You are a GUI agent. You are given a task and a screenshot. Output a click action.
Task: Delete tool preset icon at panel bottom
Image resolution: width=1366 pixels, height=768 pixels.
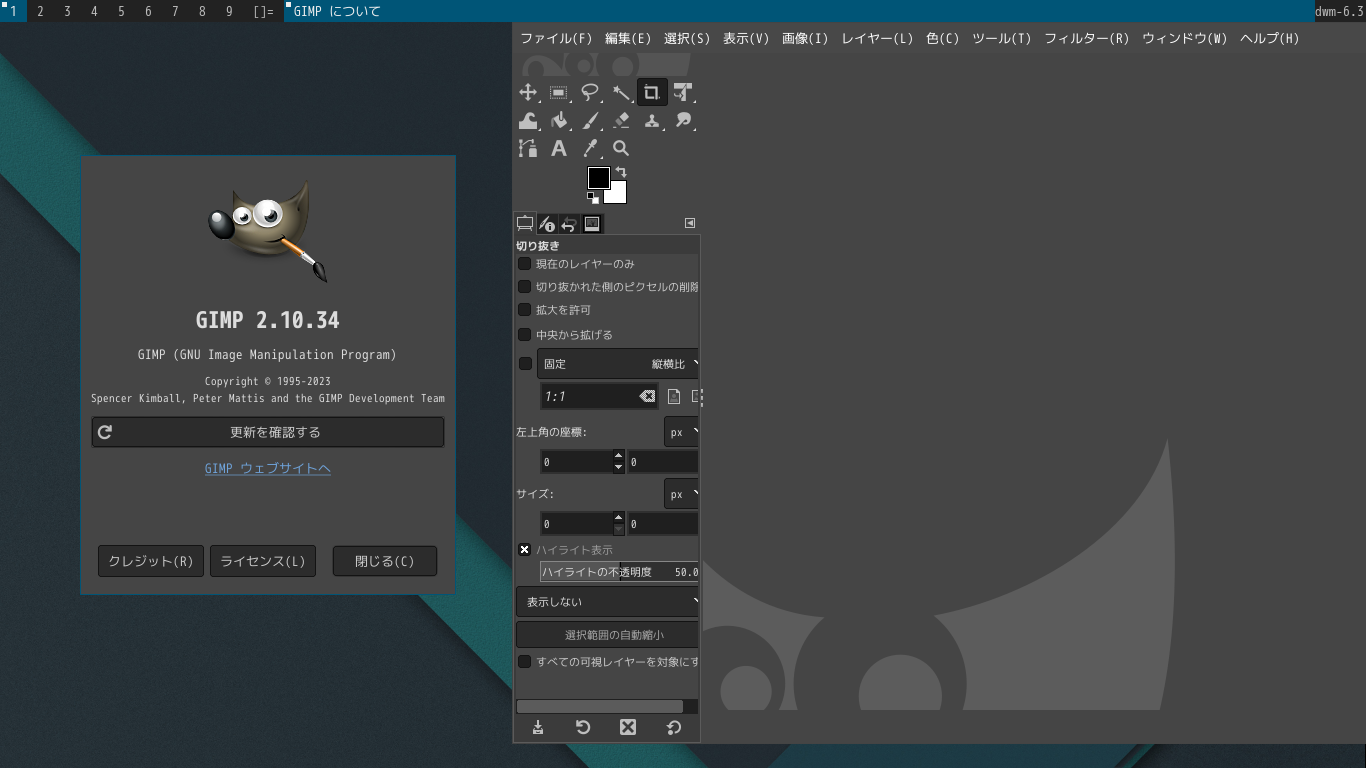628,727
